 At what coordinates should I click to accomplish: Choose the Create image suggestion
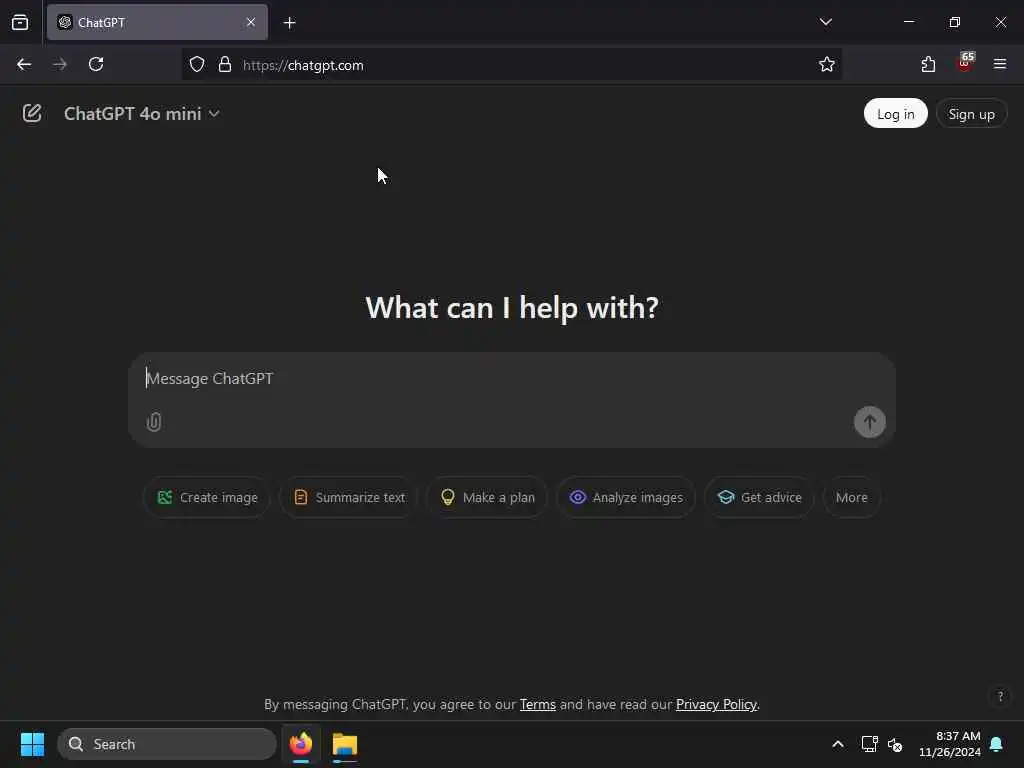(x=207, y=498)
